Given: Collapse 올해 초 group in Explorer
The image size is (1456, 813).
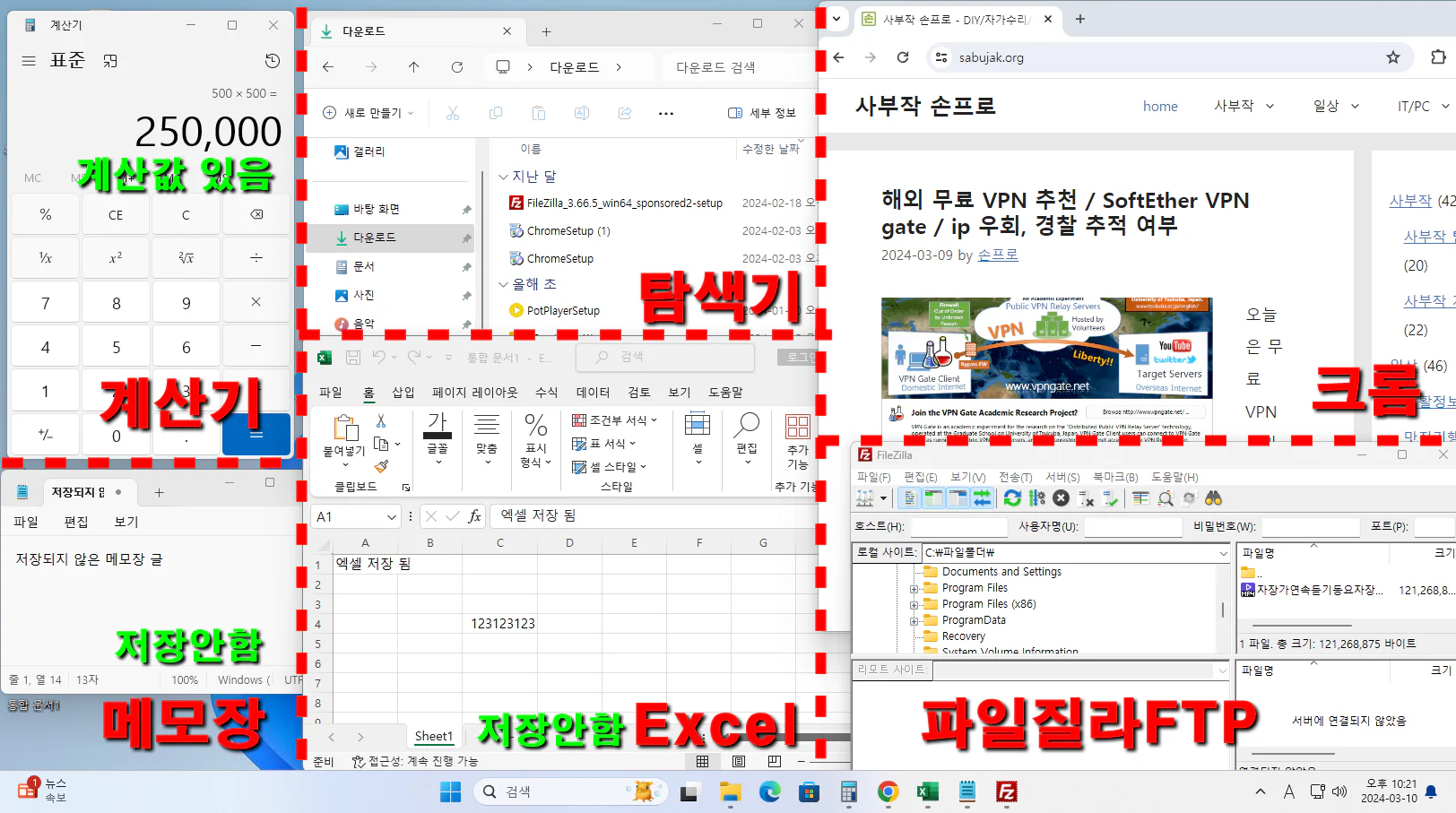Looking at the screenshot, I should [503, 284].
